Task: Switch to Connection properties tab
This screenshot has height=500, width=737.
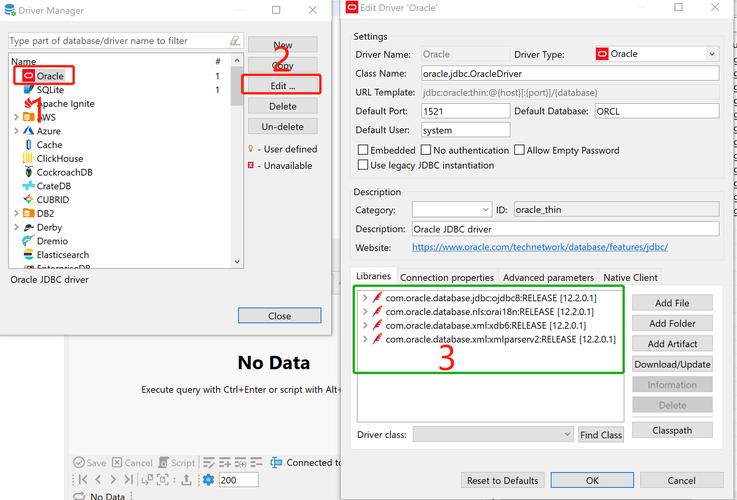Action: (x=446, y=277)
